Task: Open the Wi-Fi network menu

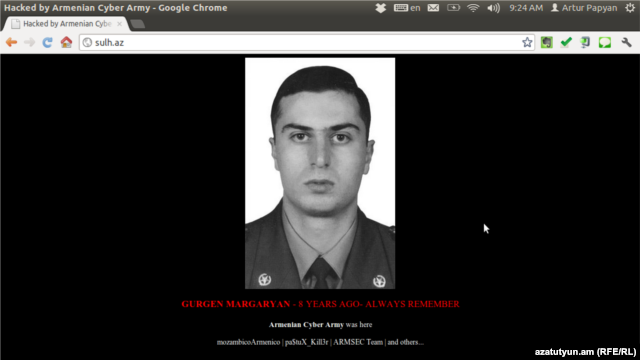Action: pos(473,8)
